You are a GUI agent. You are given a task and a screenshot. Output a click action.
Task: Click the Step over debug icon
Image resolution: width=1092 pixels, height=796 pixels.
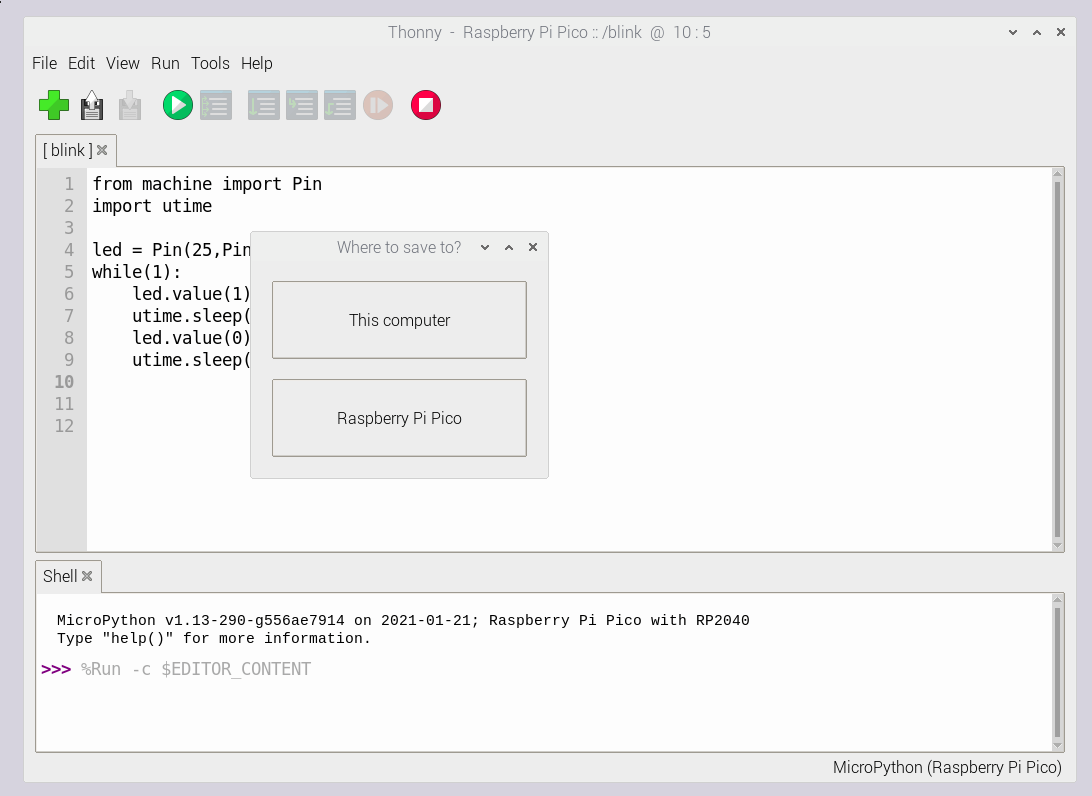coord(263,105)
